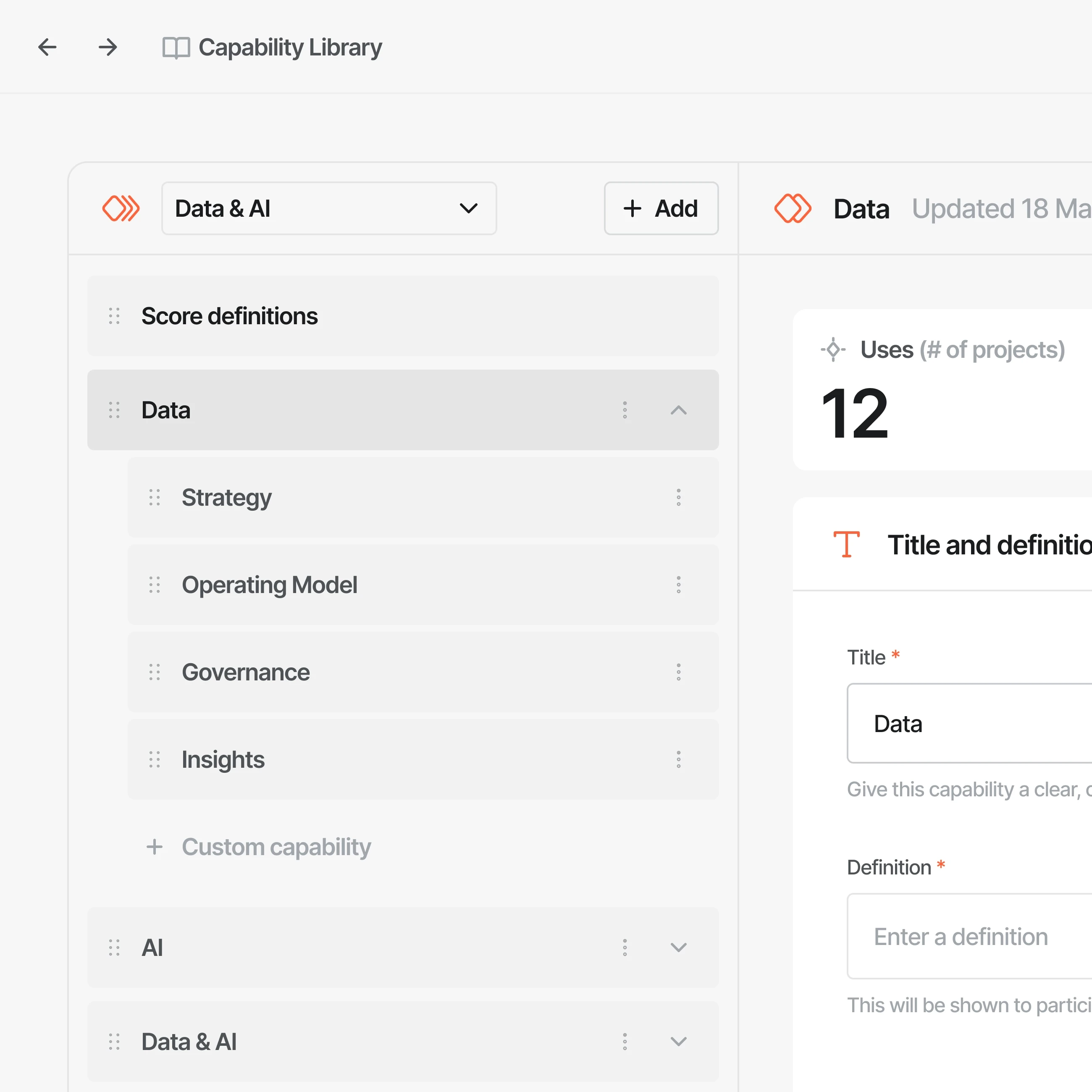Image resolution: width=1092 pixels, height=1092 pixels.
Task: Click the Add button
Action: (661, 209)
